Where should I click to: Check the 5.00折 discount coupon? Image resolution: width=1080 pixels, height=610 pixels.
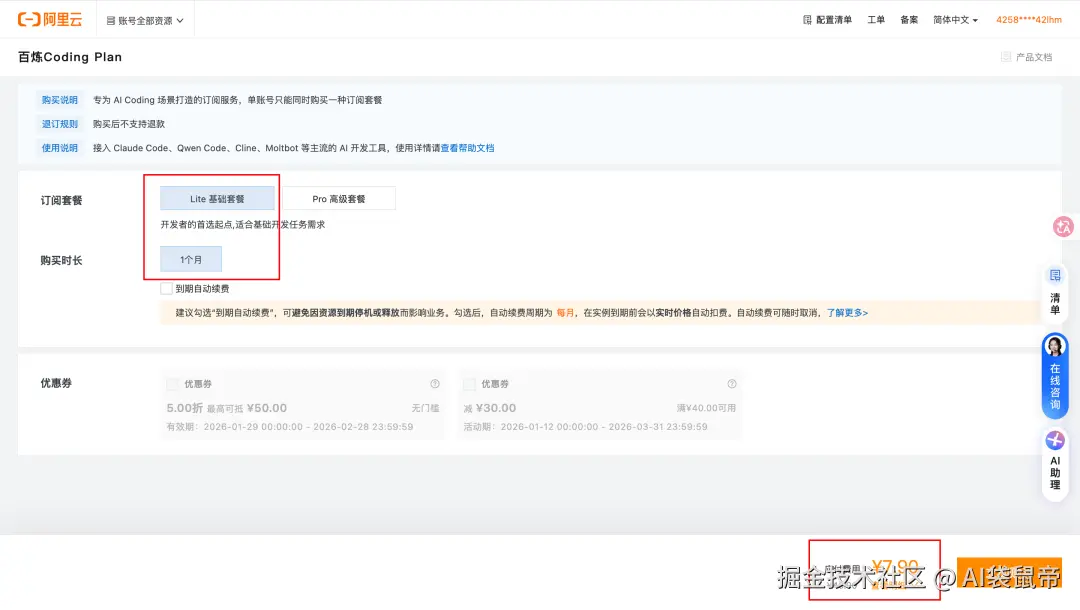(172, 384)
